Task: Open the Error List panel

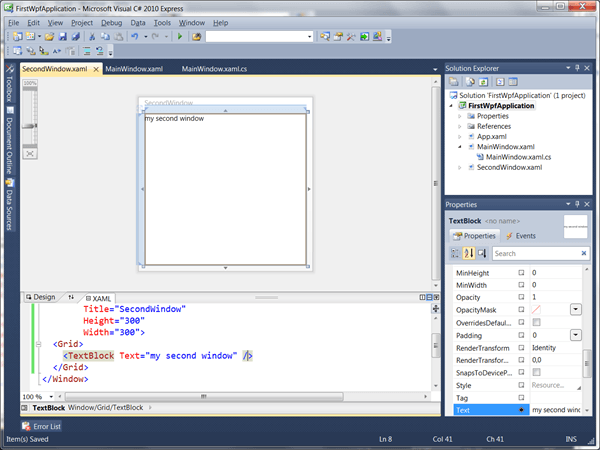Action: coord(41,426)
